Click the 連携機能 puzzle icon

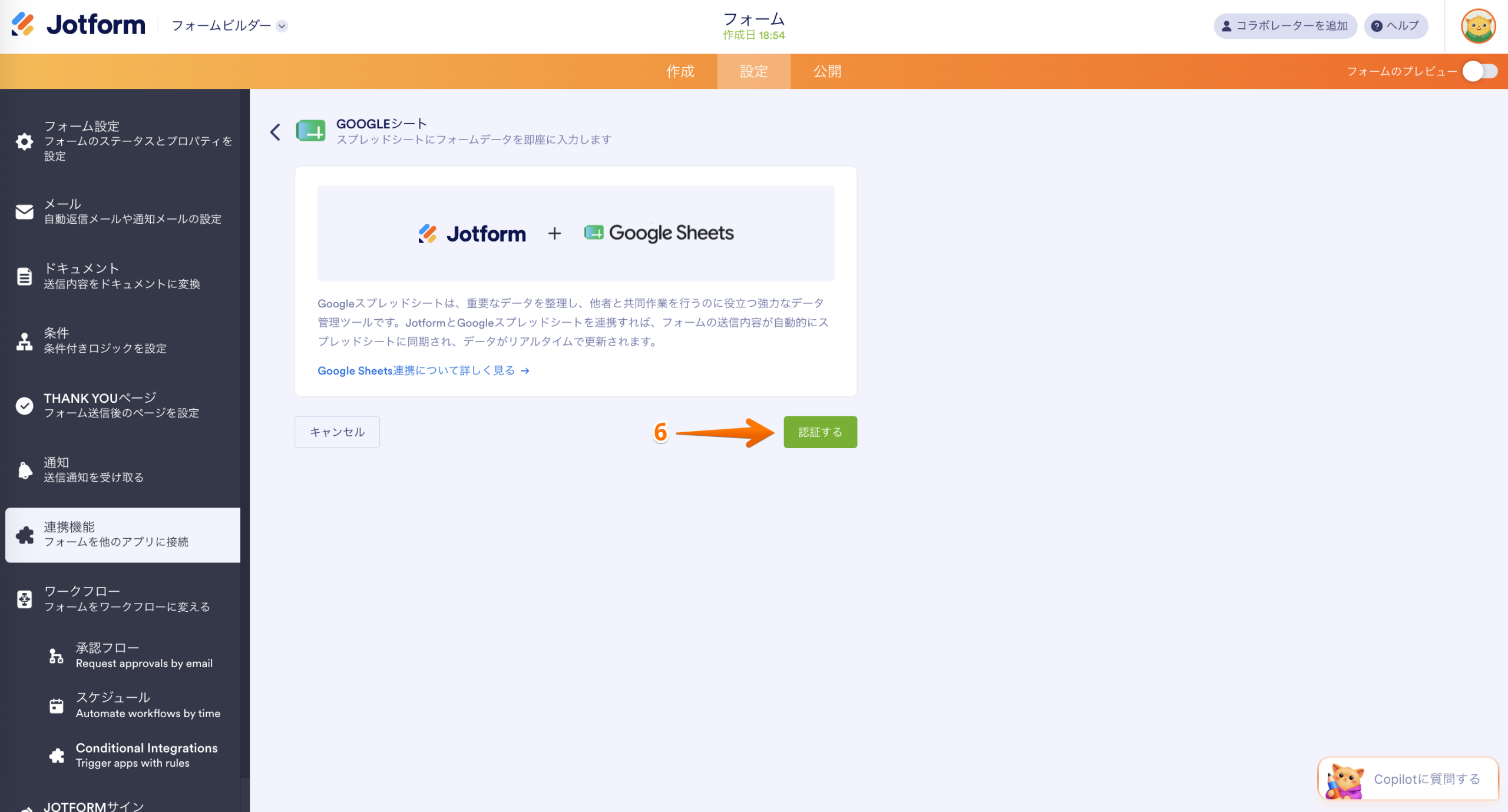click(x=24, y=535)
